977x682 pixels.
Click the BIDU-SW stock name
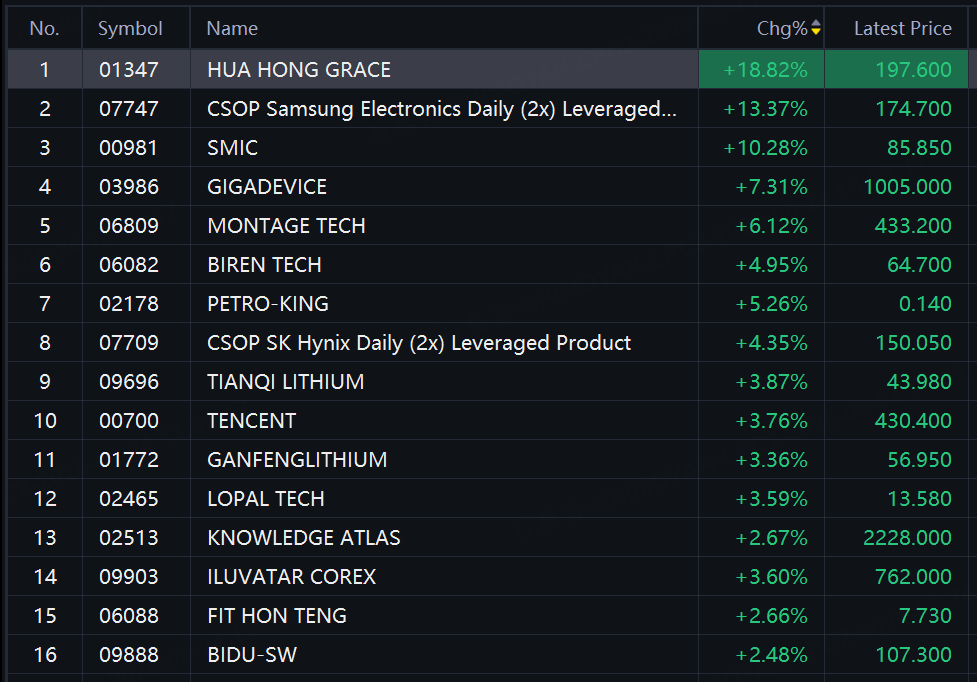coord(252,655)
